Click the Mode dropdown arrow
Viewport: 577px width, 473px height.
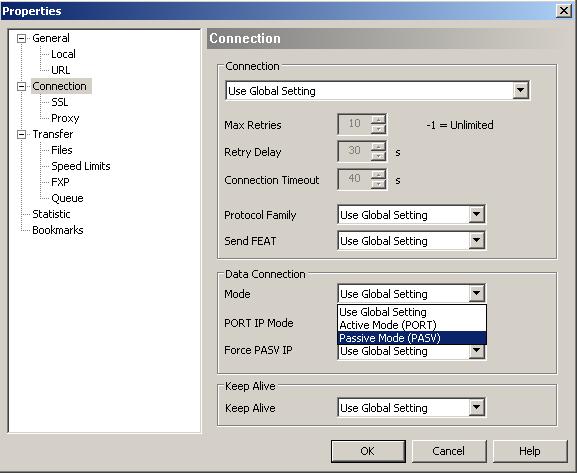click(x=477, y=293)
